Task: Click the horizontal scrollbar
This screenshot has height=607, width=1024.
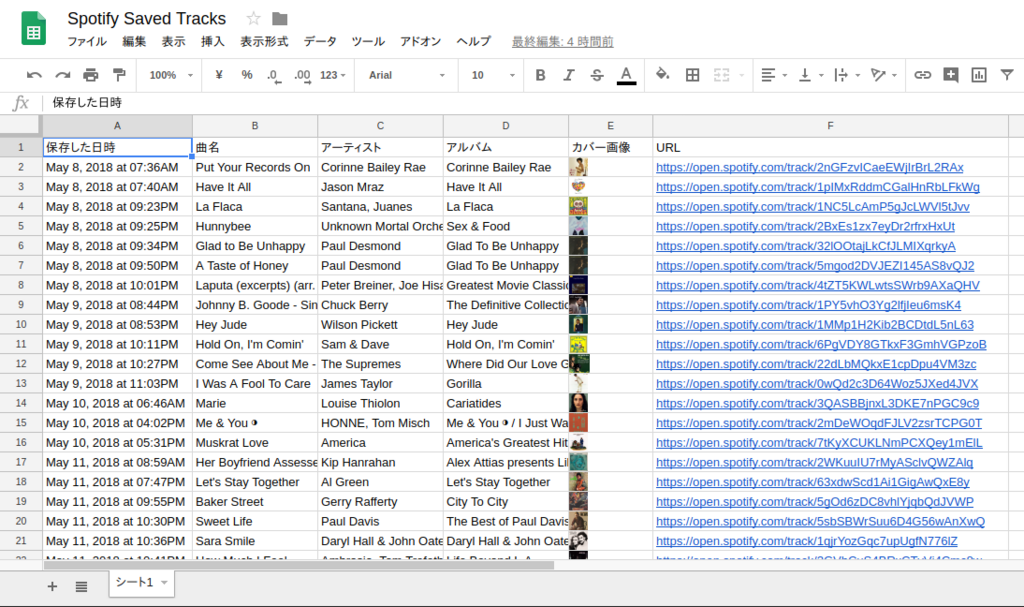Action: click(298, 565)
